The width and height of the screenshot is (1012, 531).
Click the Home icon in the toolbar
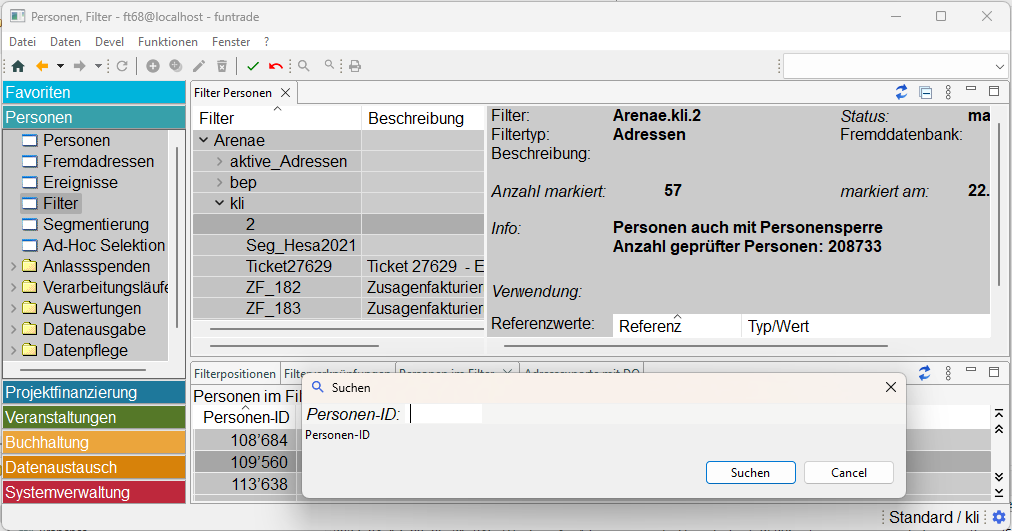point(17,66)
